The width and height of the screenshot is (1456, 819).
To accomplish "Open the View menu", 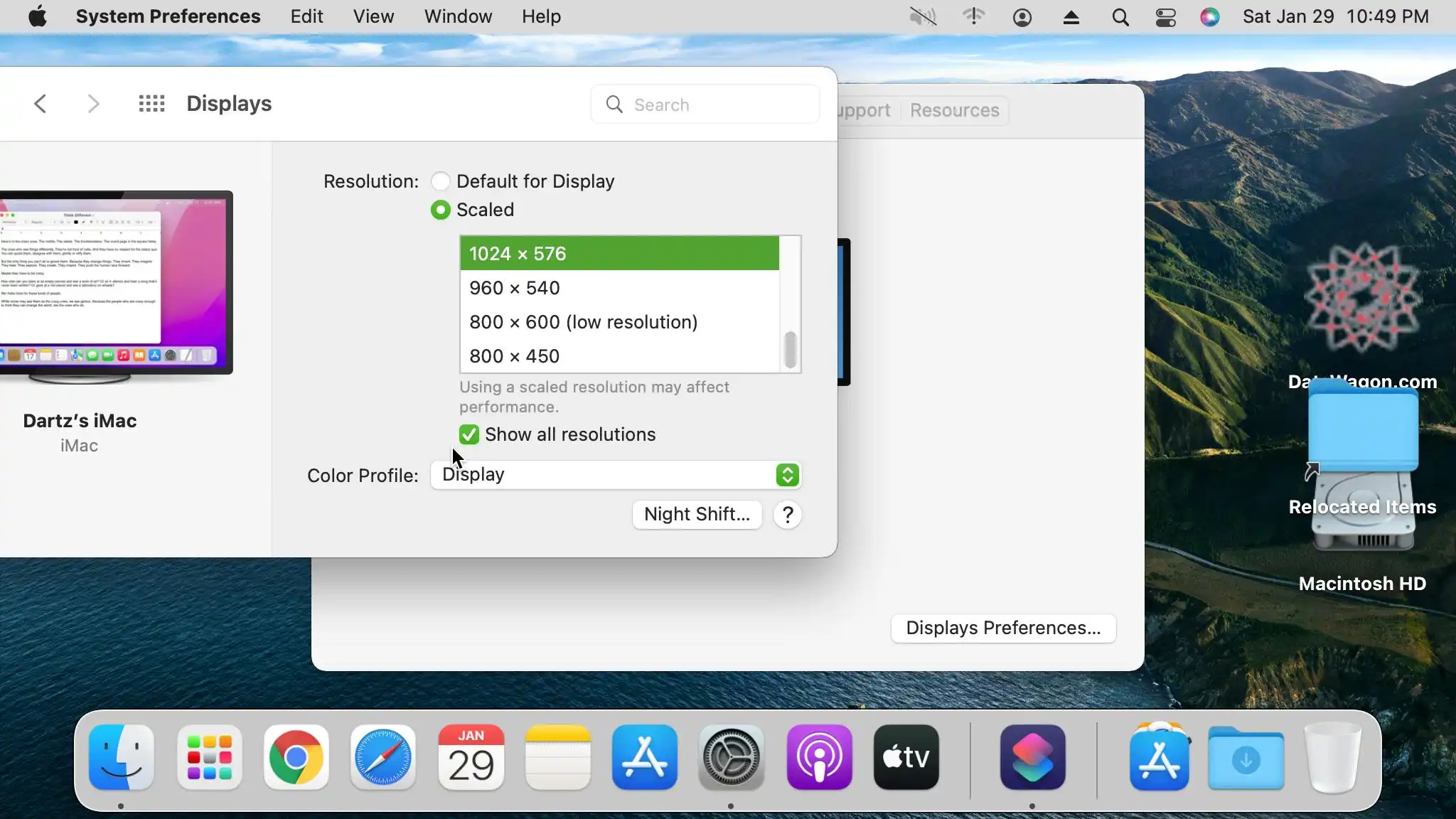I will pyautogui.click(x=373, y=16).
